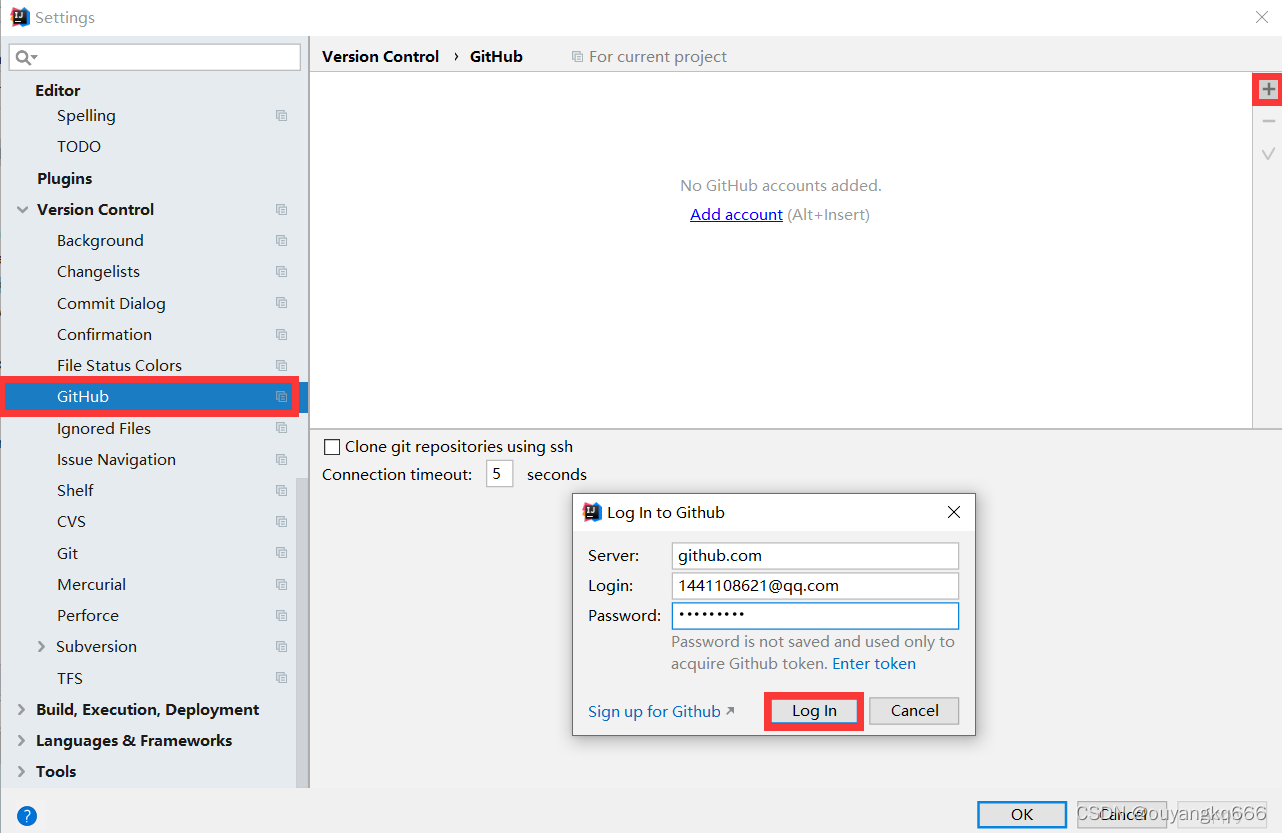Click the Login email input field
The width and height of the screenshot is (1282, 833).
tap(815, 586)
